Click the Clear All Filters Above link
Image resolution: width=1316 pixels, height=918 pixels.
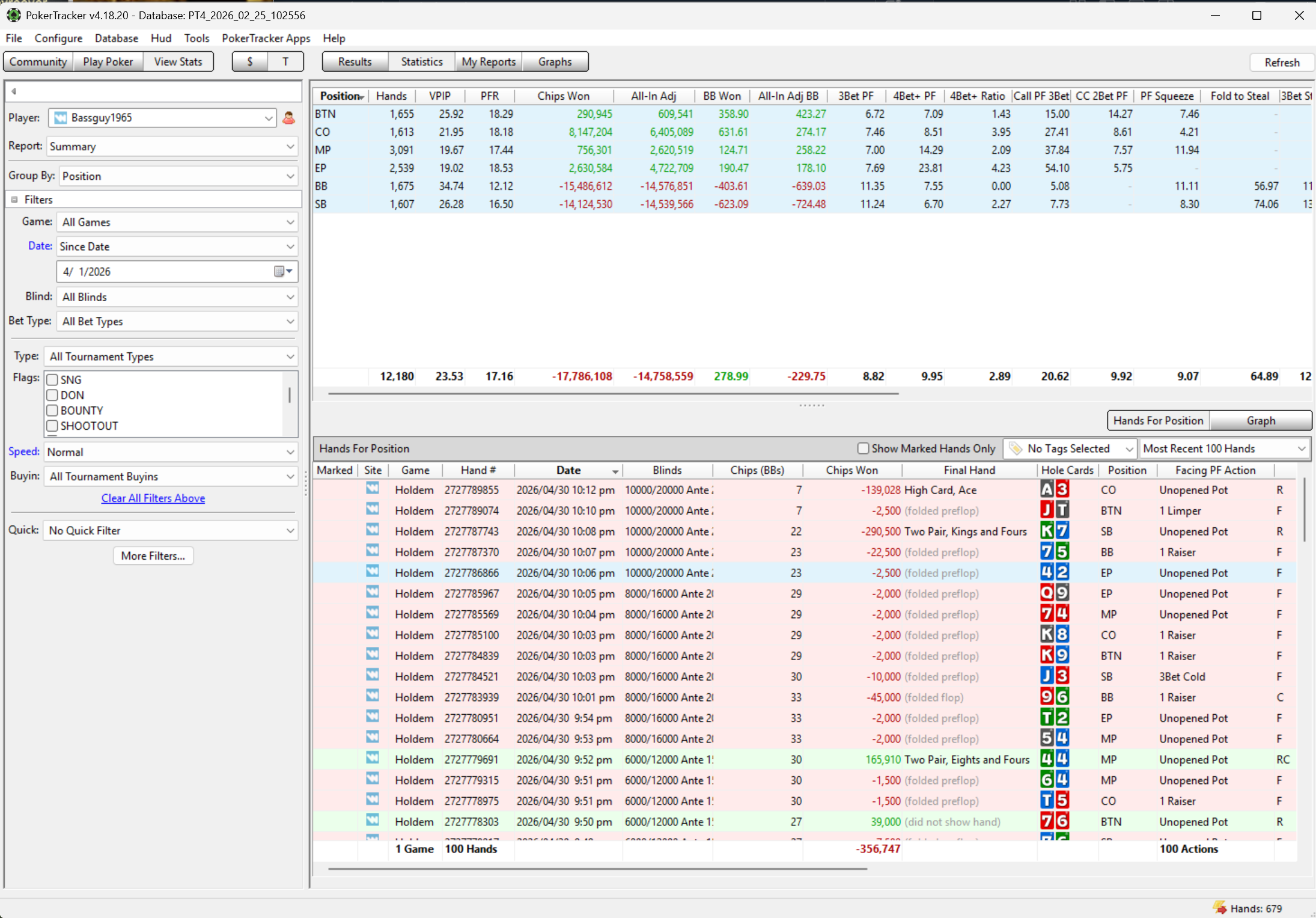click(x=153, y=498)
